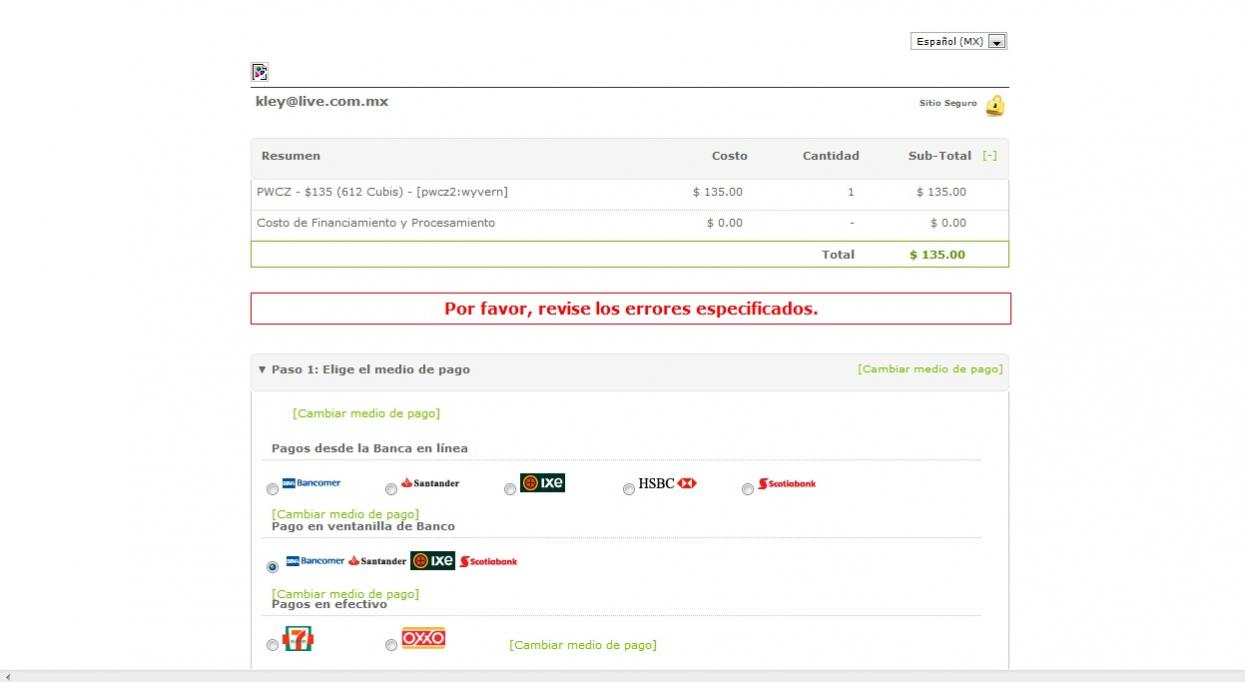Select OXXO cash payment radio button
This screenshot has width=1245, height=682.
391,645
